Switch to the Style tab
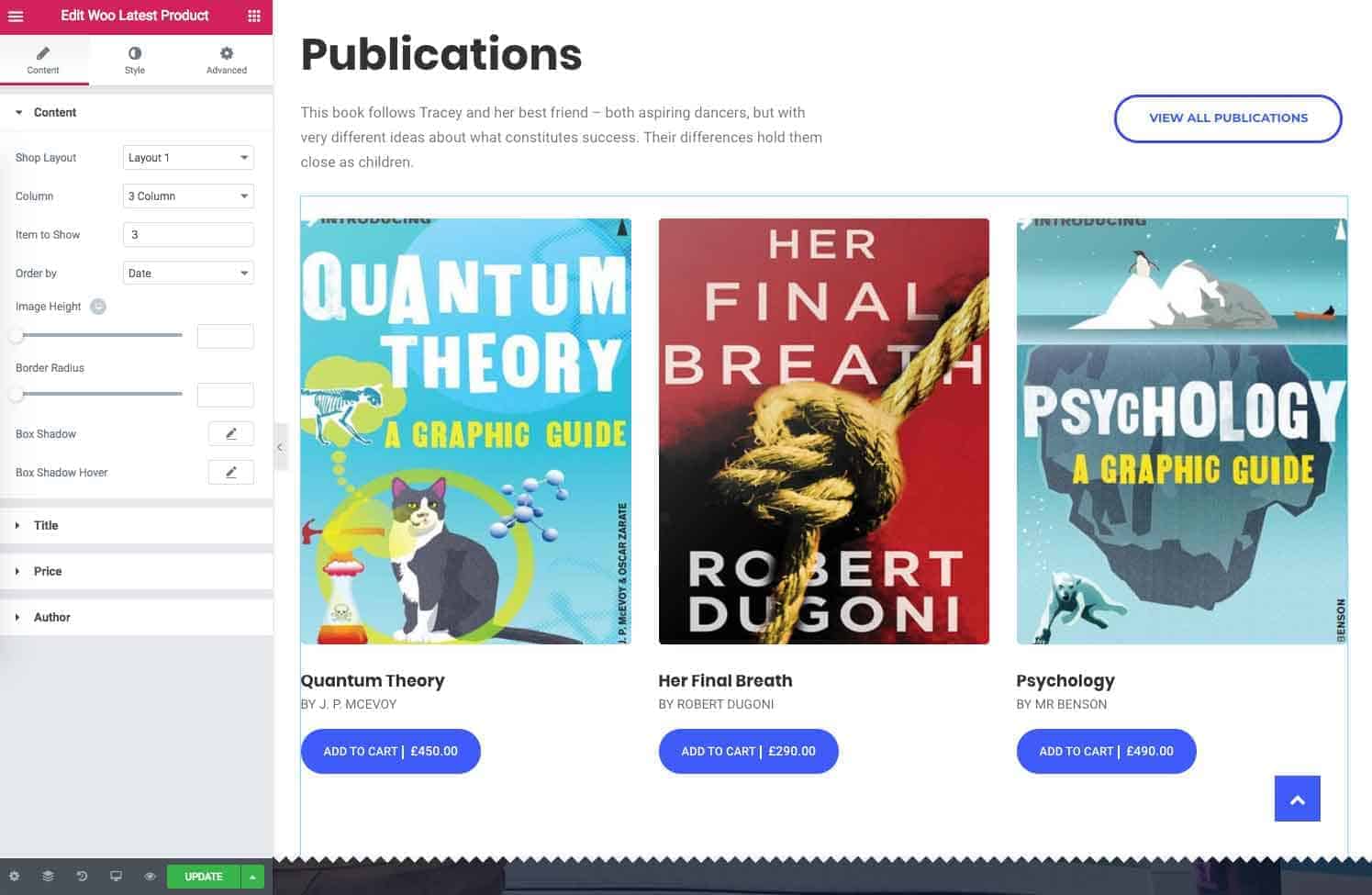The height and width of the screenshot is (895, 1372). [x=135, y=61]
